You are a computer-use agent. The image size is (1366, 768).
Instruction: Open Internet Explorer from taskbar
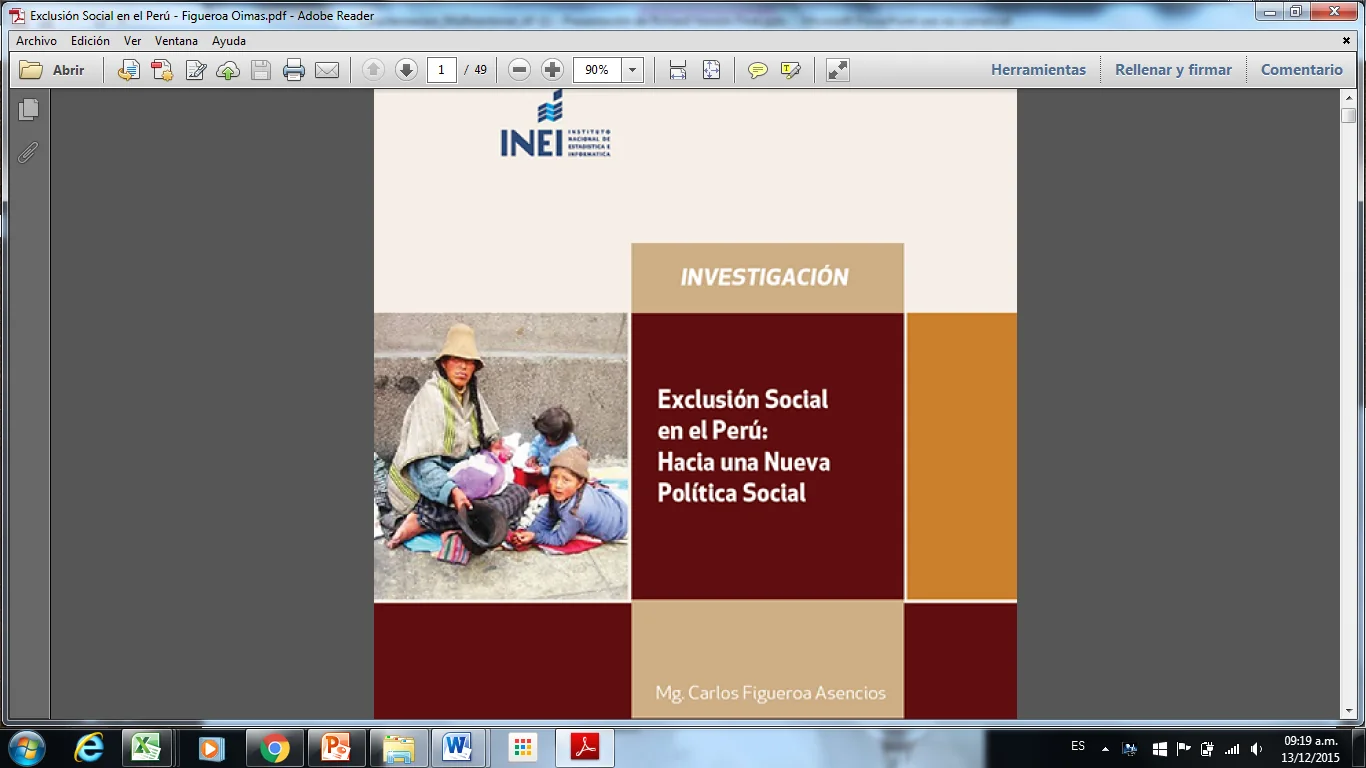[x=89, y=748]
